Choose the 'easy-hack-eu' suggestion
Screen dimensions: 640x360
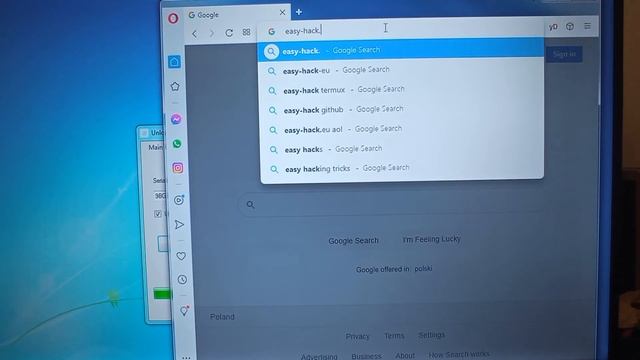click(x=402, y=70)
